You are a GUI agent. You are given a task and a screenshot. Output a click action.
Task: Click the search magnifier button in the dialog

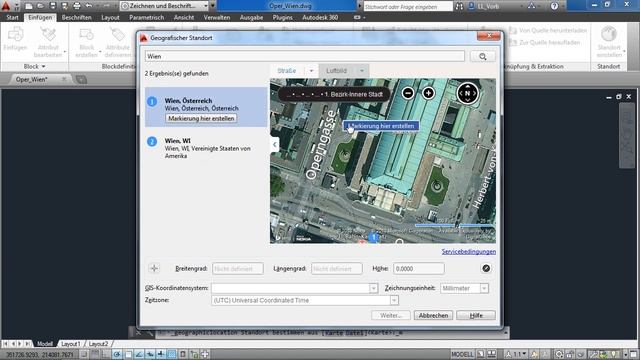482,56
